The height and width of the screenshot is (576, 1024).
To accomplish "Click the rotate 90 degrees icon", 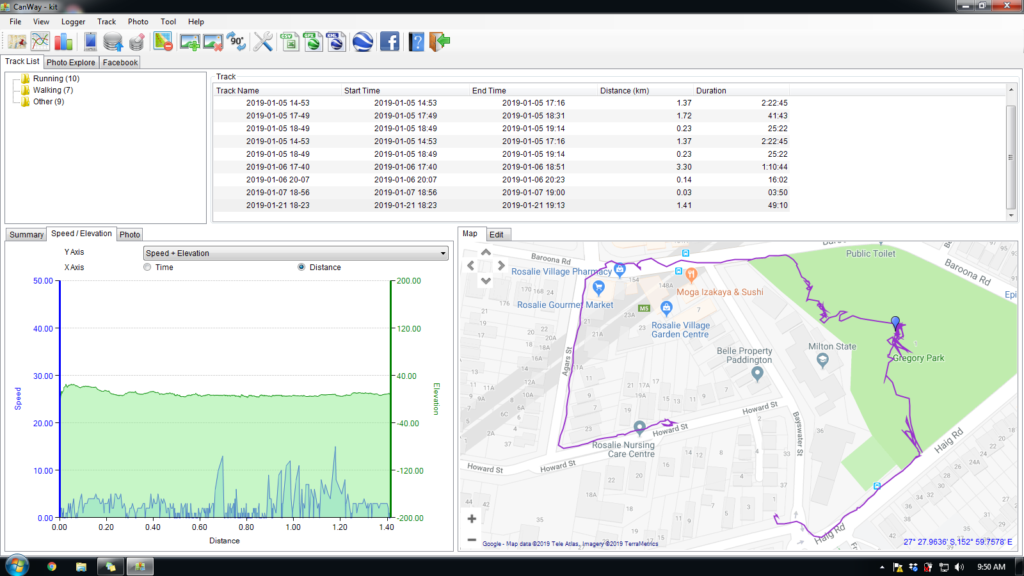I will point(237,42).
